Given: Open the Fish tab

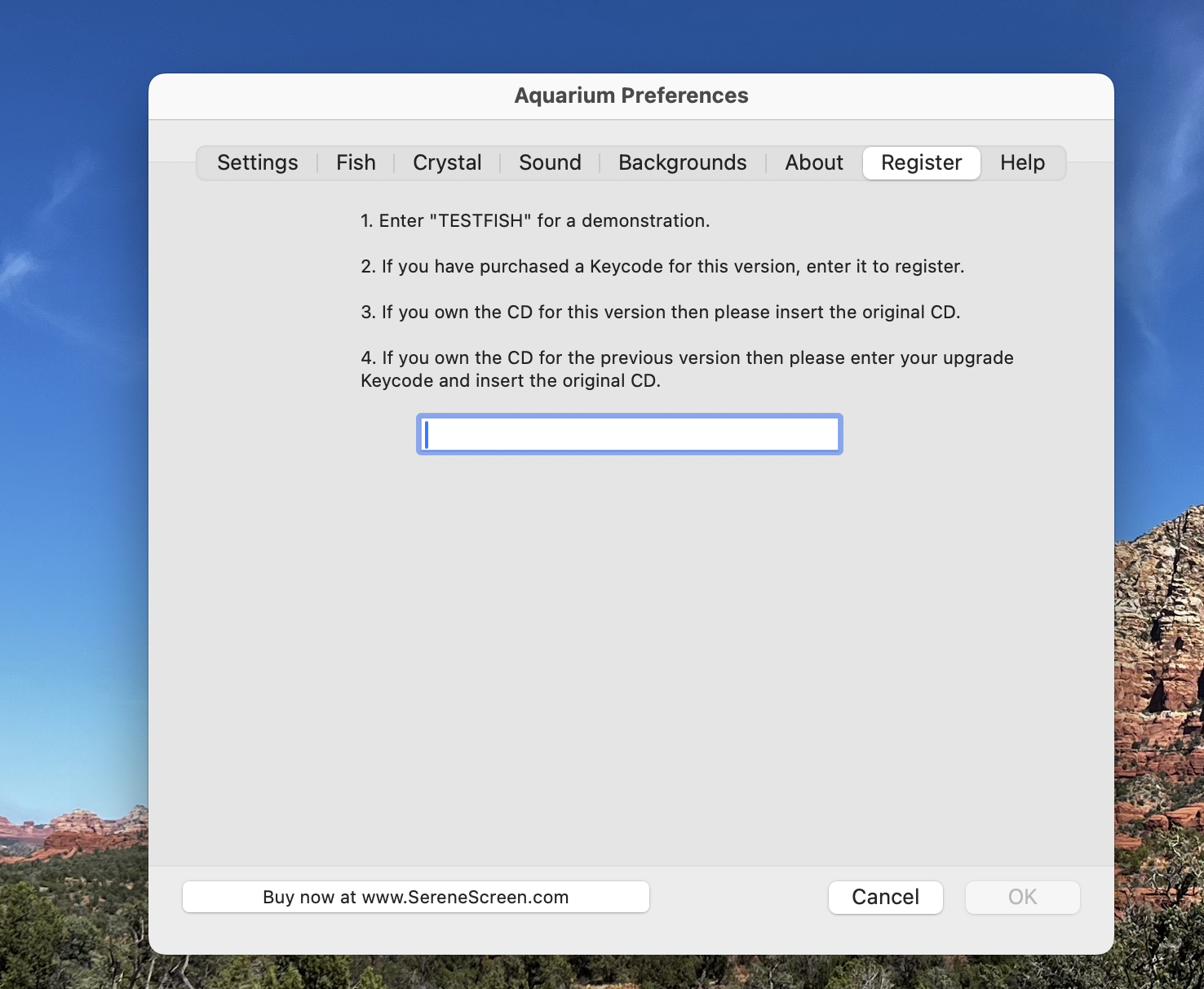Looking at the screenshot, I should point(356,162).
